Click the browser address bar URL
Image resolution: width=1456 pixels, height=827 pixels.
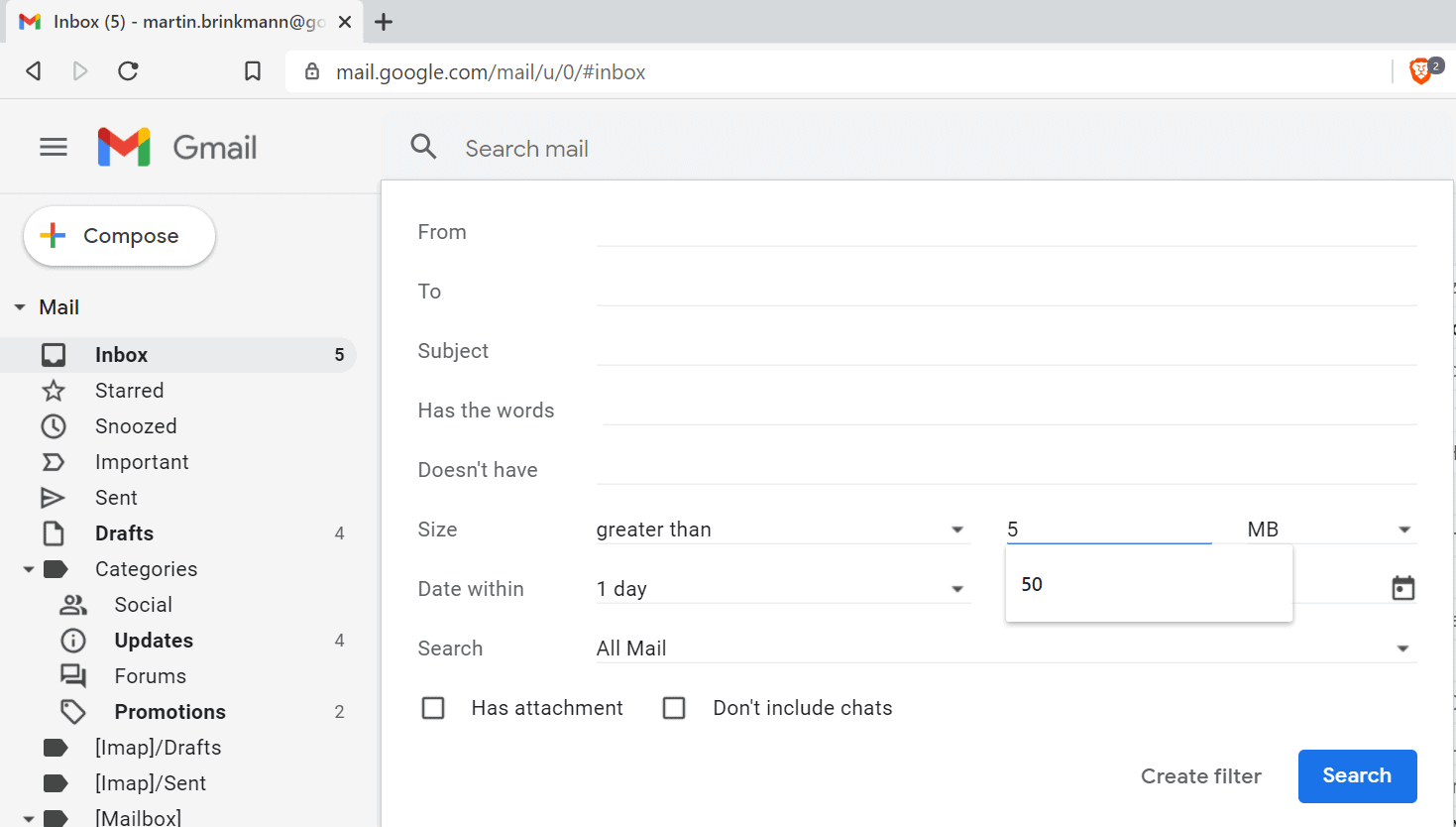(x=491, y=72)
